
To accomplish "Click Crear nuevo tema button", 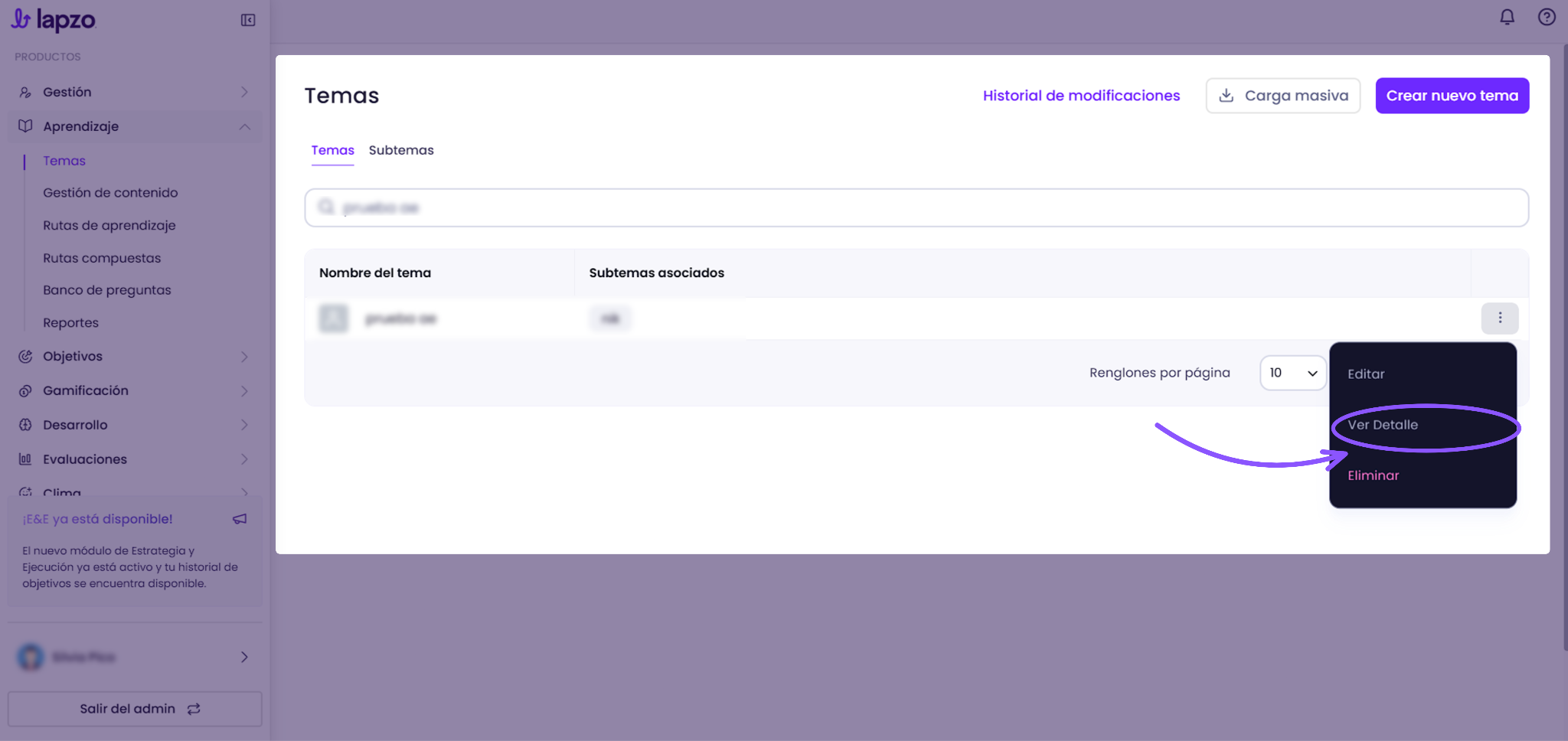I will point(1452,96).
